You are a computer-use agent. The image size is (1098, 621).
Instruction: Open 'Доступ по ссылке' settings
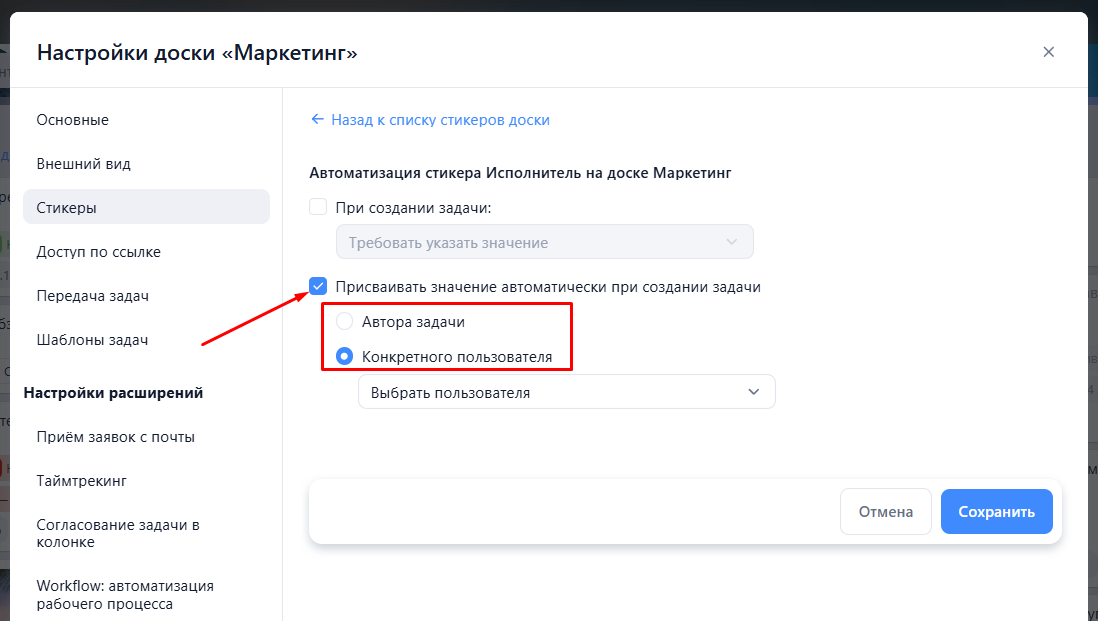tap(146, 252)
